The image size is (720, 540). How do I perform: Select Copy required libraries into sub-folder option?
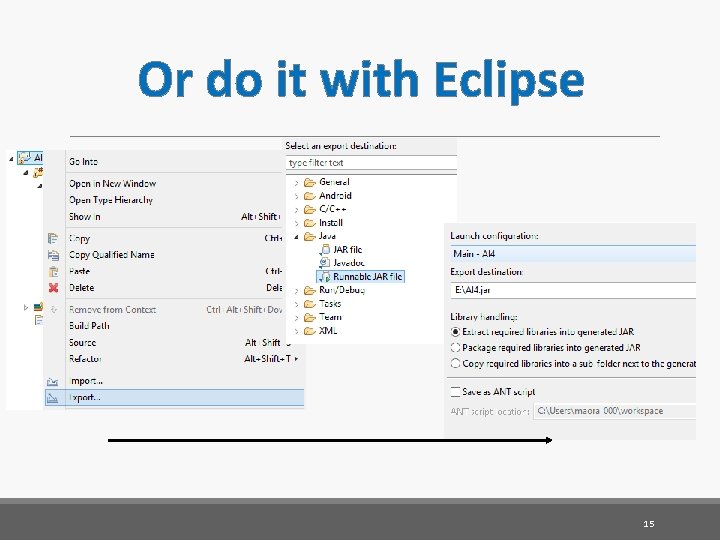click(455, 363)
